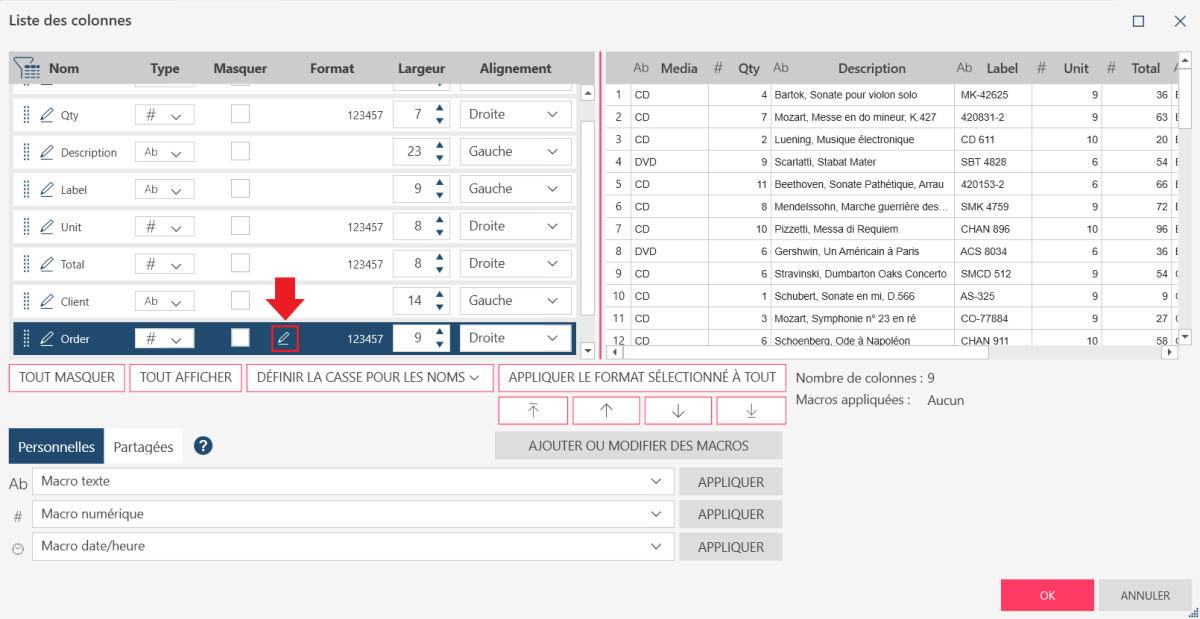
Task: Open the Macro texte dropdown
Action: pos(352,481)
